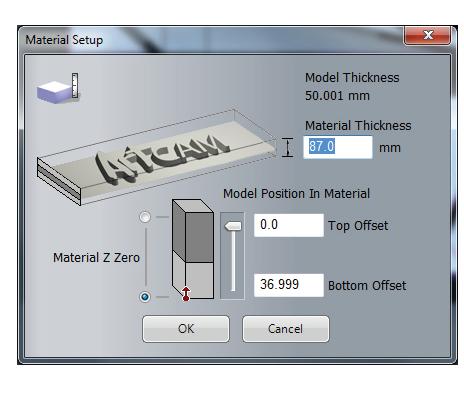Click the Model Thickness 50.001 mm value
Image resolution: width=464 pixels, height=419 pixels.
(337, 96)
